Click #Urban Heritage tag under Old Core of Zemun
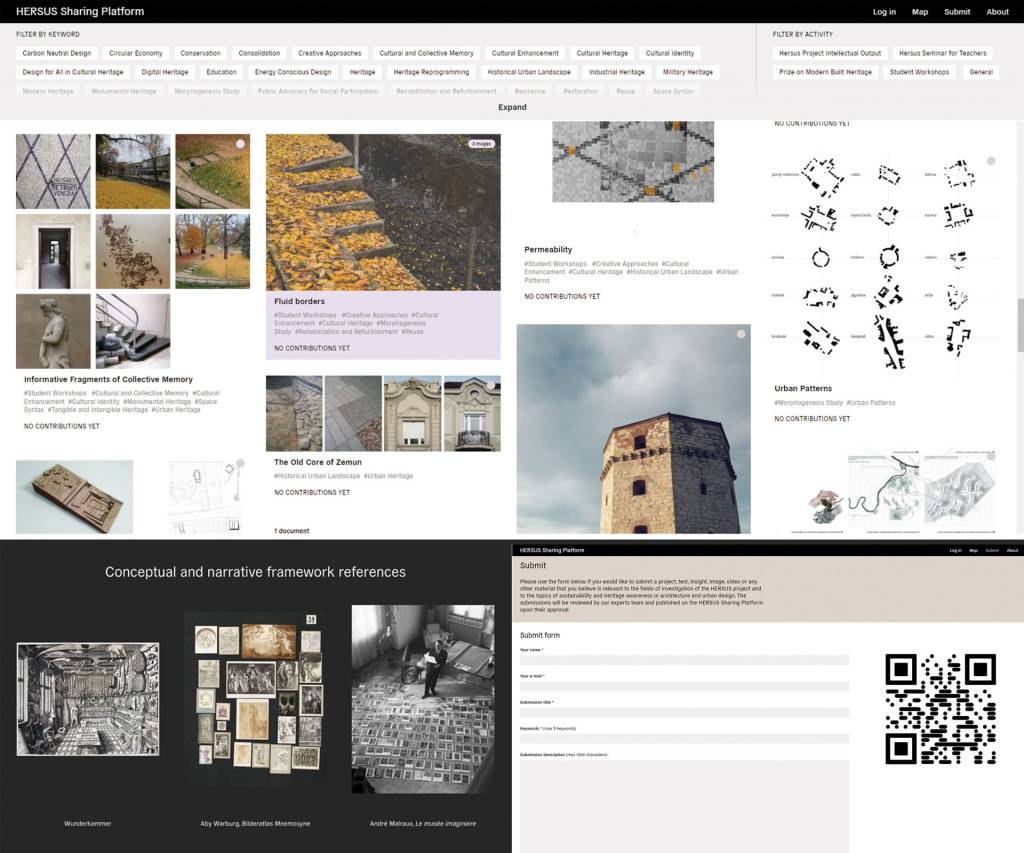Image resolution: width=1024 pixels, height=853 pixels. (x=388, y=476)
